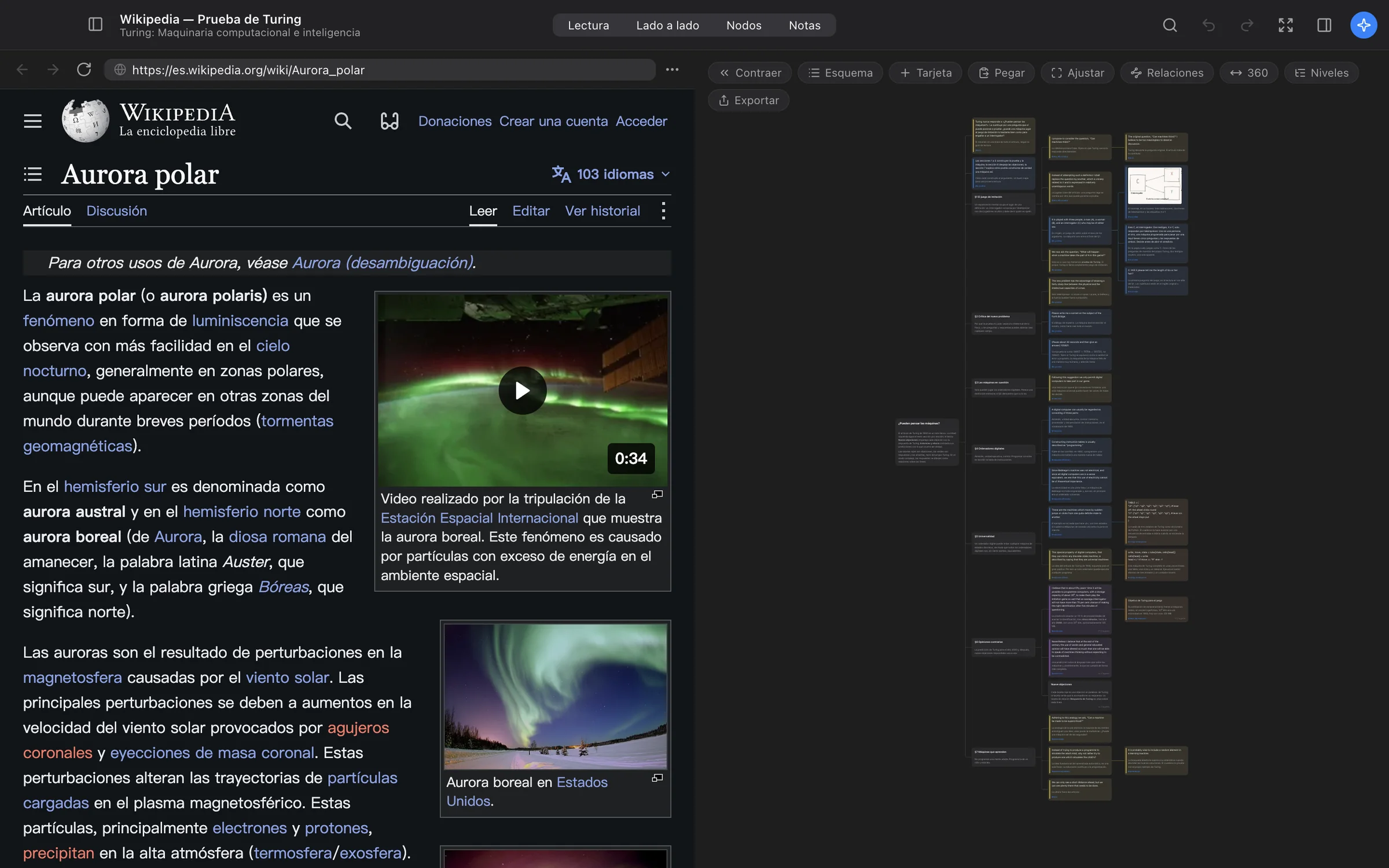This screenshot has height=868, width=1389.
Task: Expand the 103 idiomas language dropdown
Action: click(x=611, y=174)
